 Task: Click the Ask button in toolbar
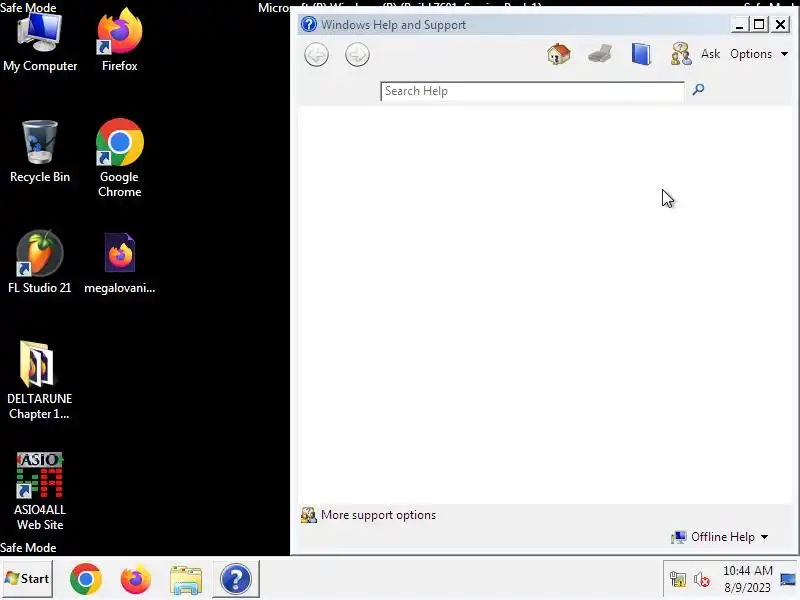pyautogui.click(x=710, y=54)
